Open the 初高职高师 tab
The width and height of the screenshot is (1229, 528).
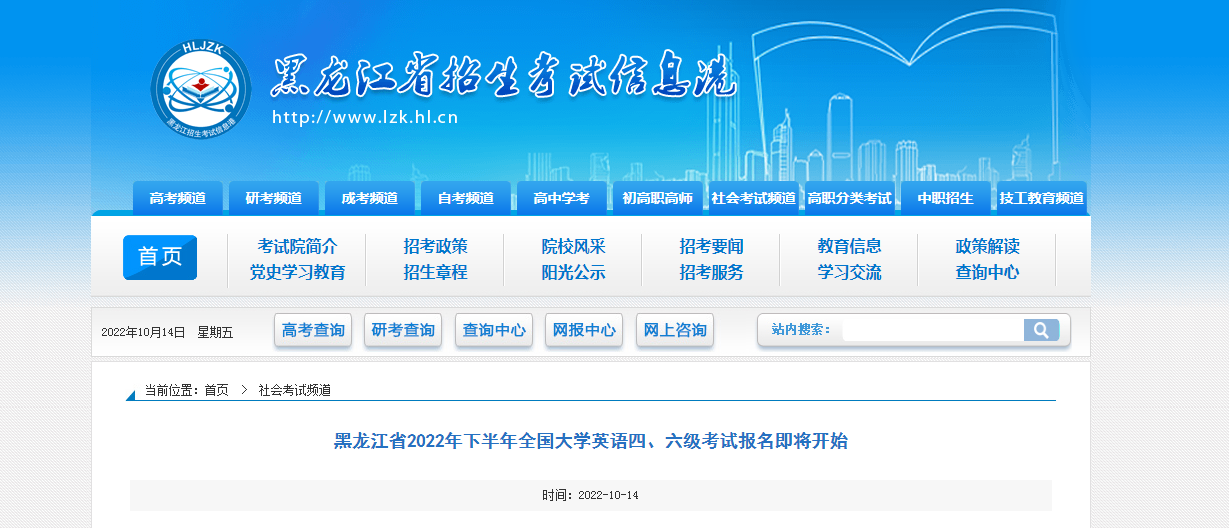coord(657,198)
